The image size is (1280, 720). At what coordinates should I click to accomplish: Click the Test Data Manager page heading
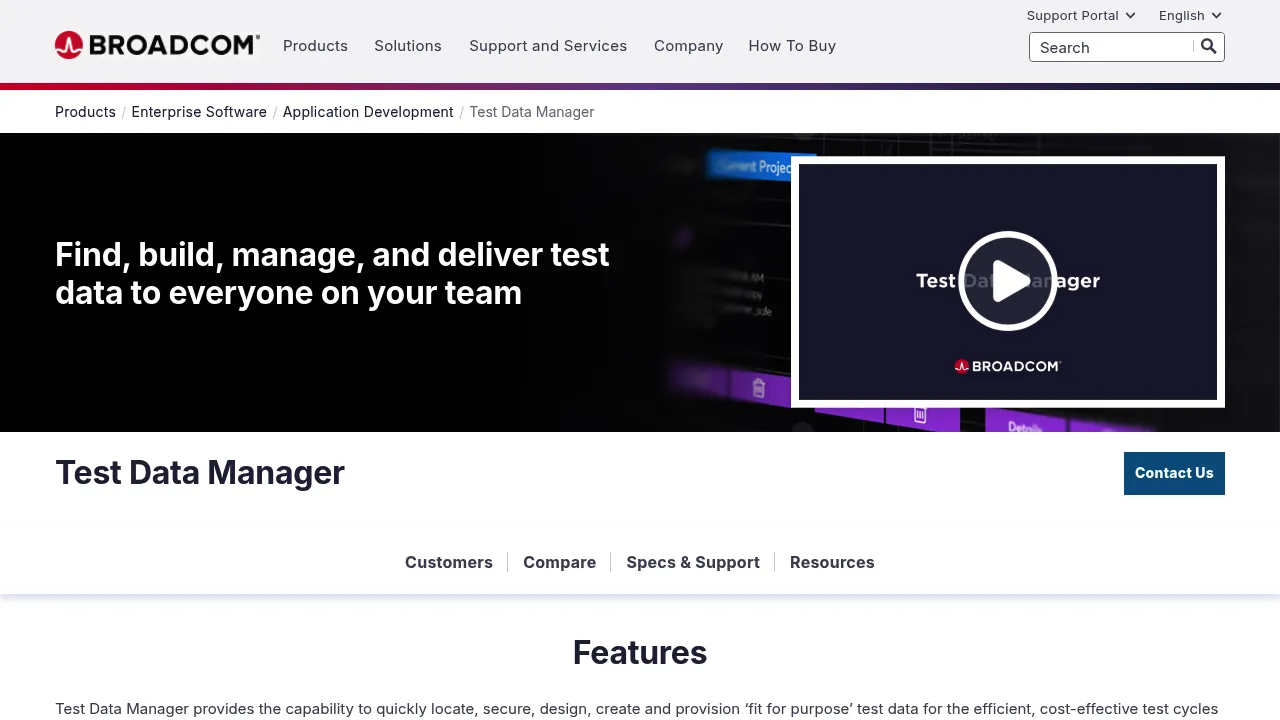200,472
